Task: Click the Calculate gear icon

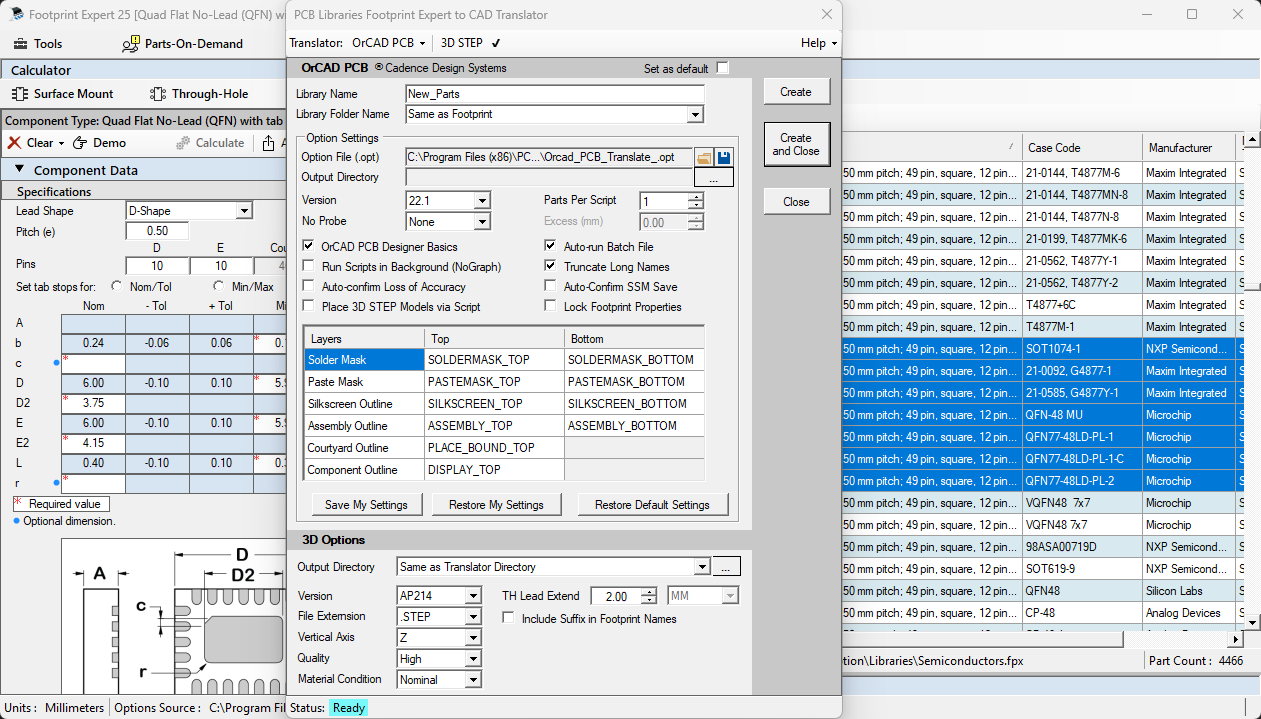Action: (x=183, y=143)
